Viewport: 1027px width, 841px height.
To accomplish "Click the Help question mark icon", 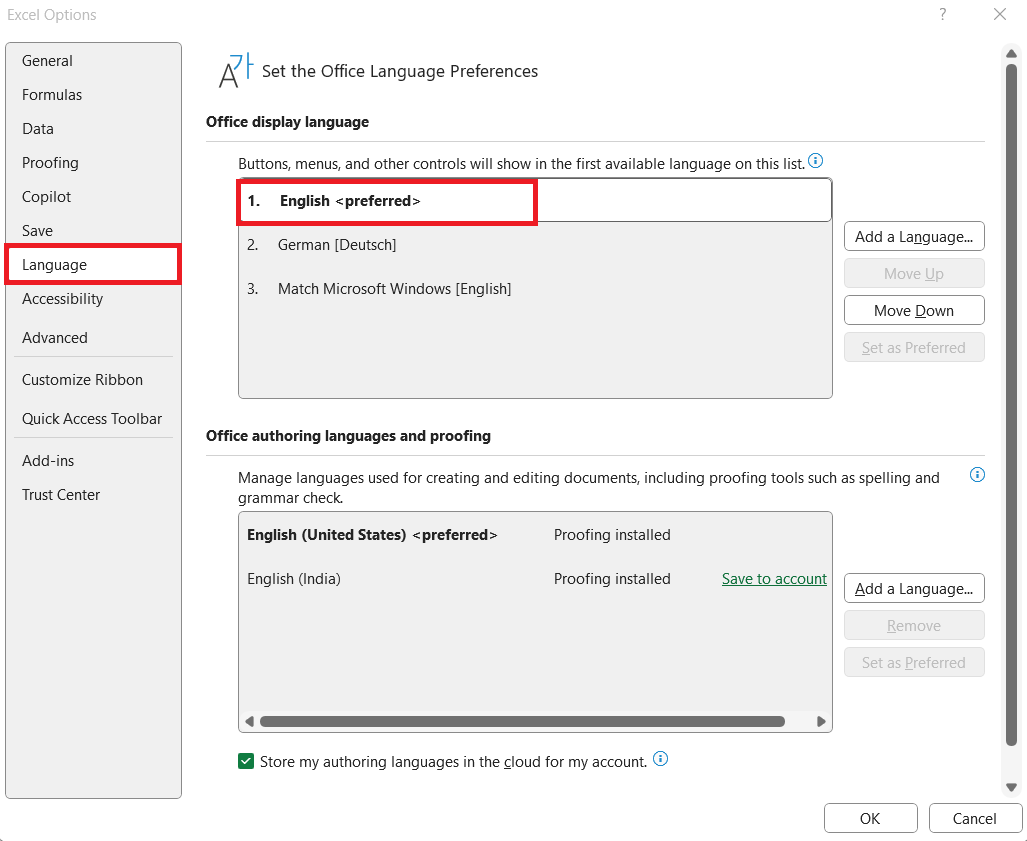I will (x=943, y=14).
